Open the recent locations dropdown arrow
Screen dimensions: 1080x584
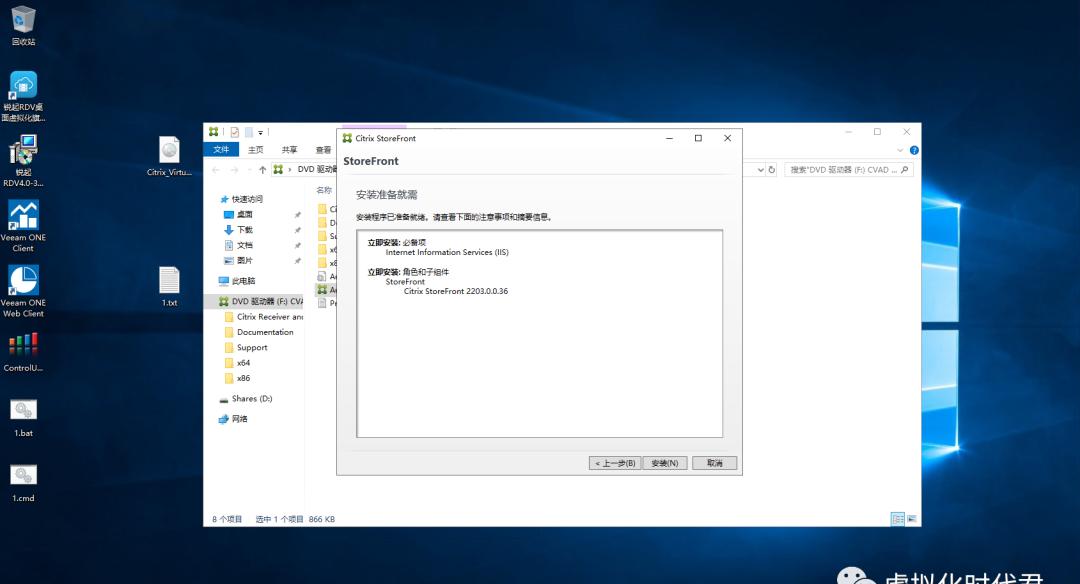(x=249, y=170)
